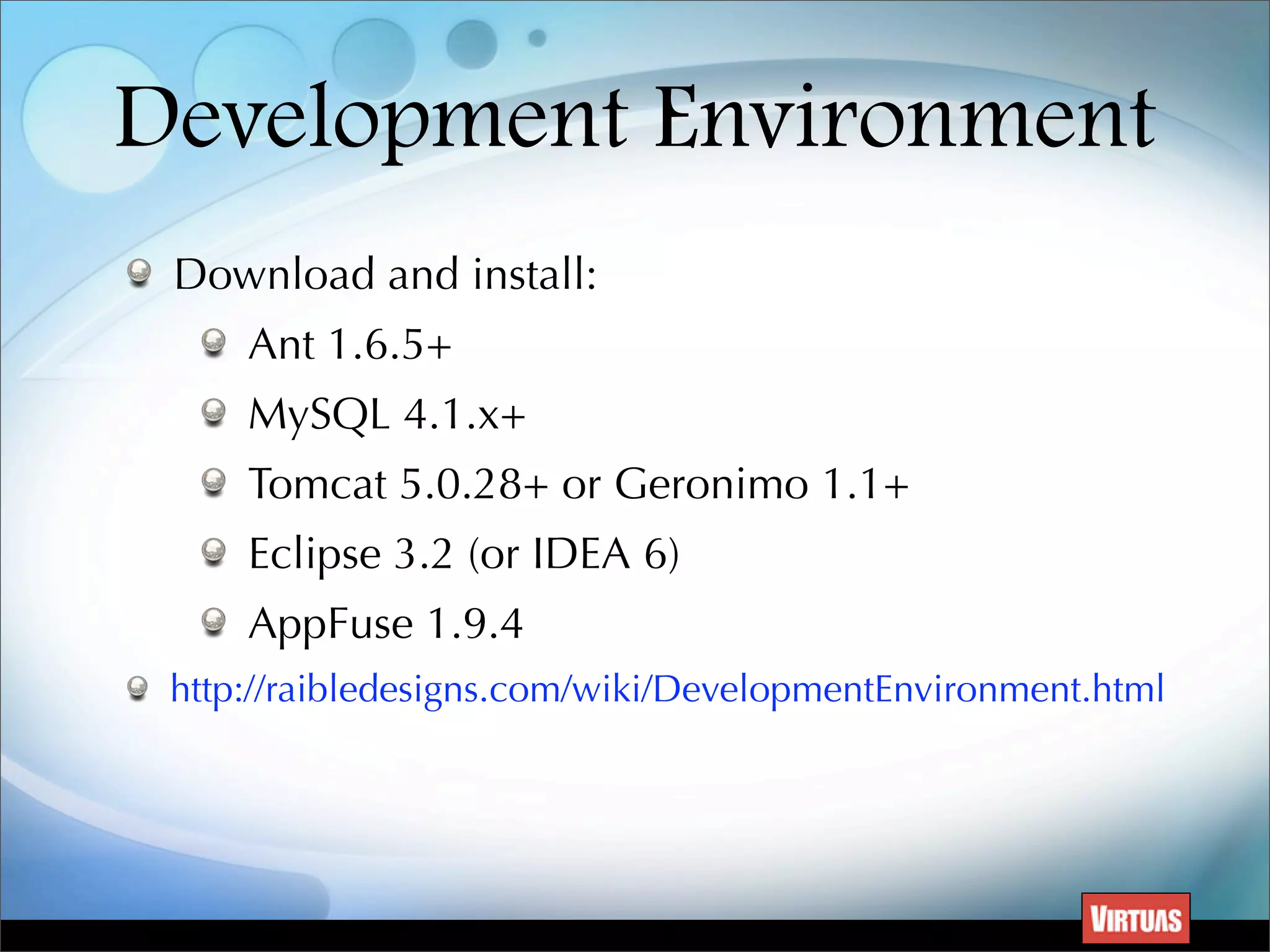Click the bullet next to Ant 1.6.5+

point(214,342)
